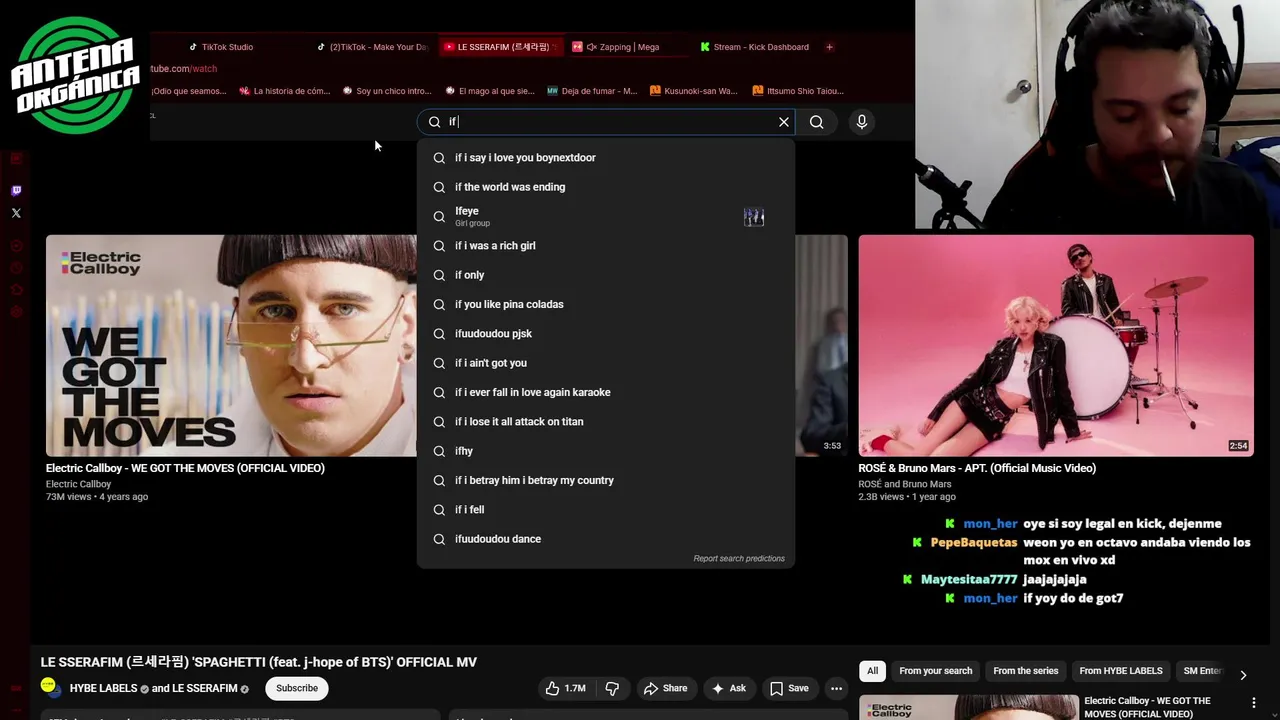Share the SPAGHETTI video
Screen dimensions: 1280x720
(666, 688)
